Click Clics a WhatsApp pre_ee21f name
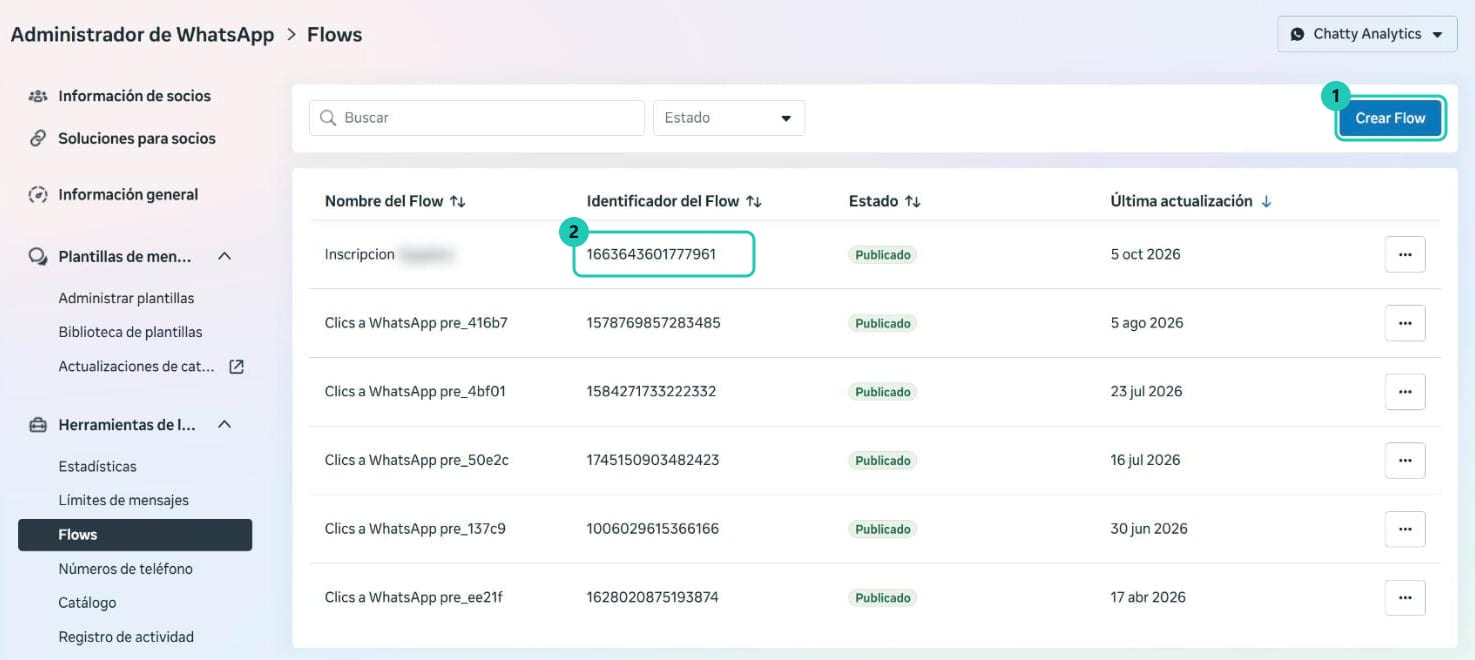 pos(414,598)
